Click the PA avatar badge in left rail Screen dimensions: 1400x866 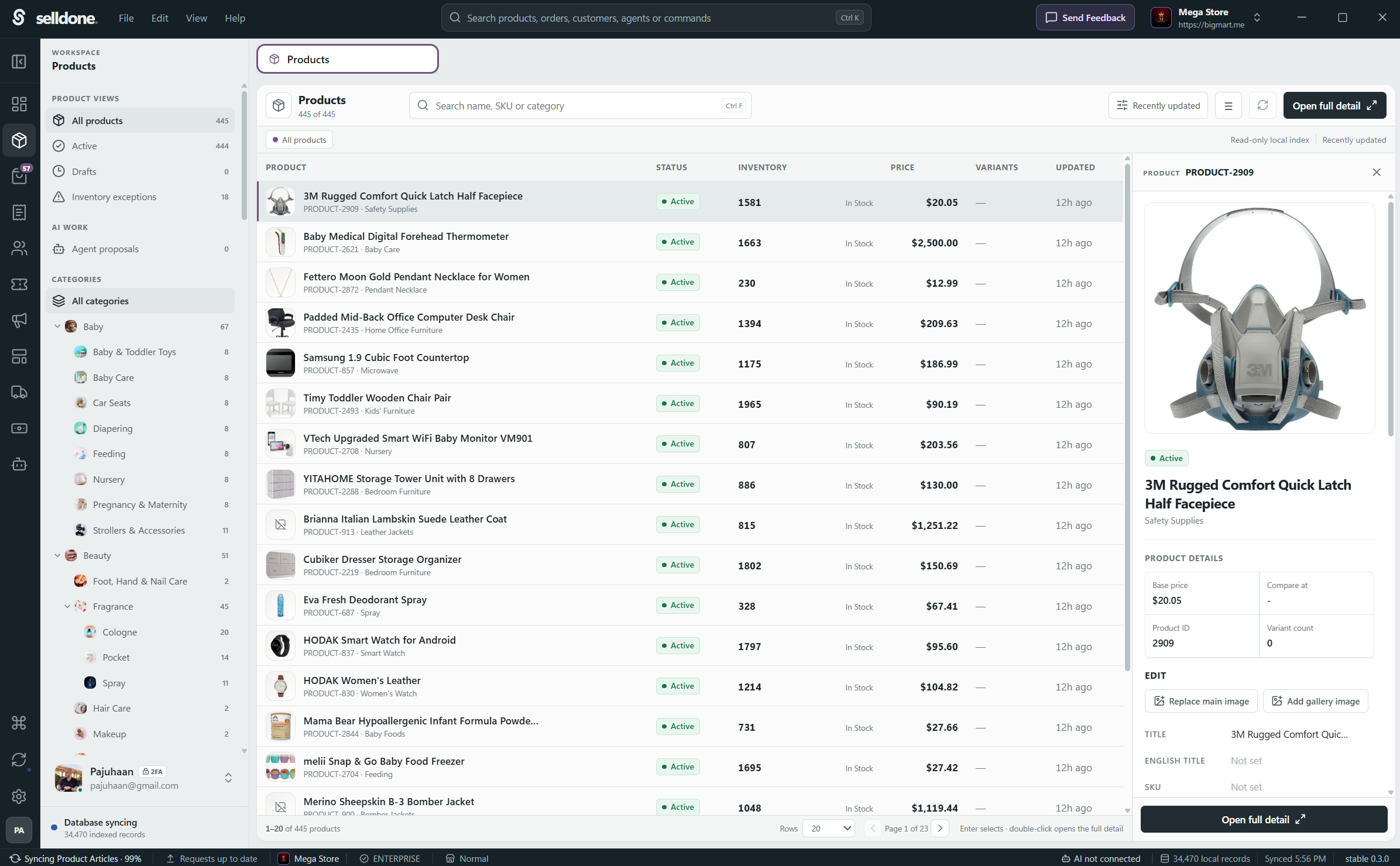19,830
